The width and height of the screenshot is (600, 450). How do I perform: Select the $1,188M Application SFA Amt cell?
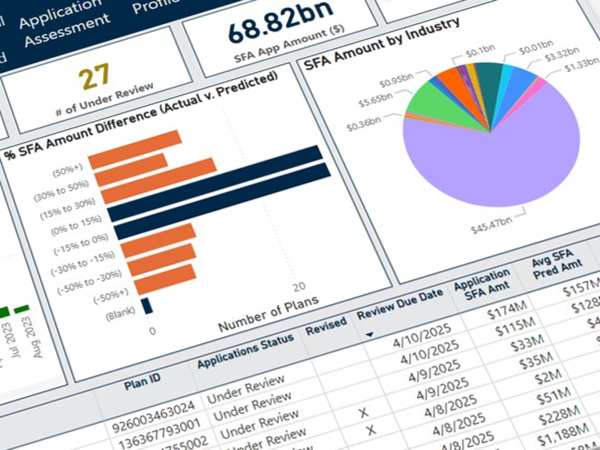click(x=562, y=435)
